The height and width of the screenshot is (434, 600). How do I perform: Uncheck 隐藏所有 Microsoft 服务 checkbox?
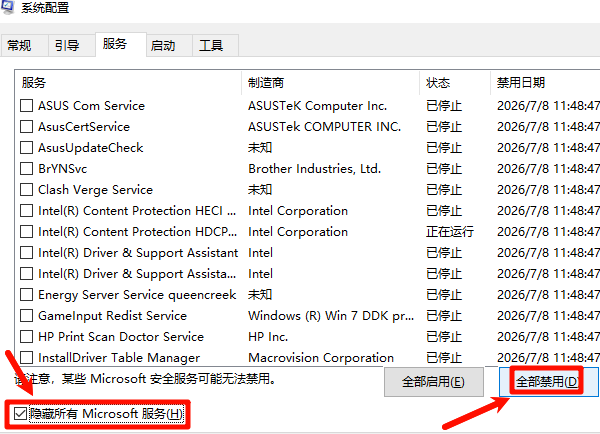(x=20, y=414)
